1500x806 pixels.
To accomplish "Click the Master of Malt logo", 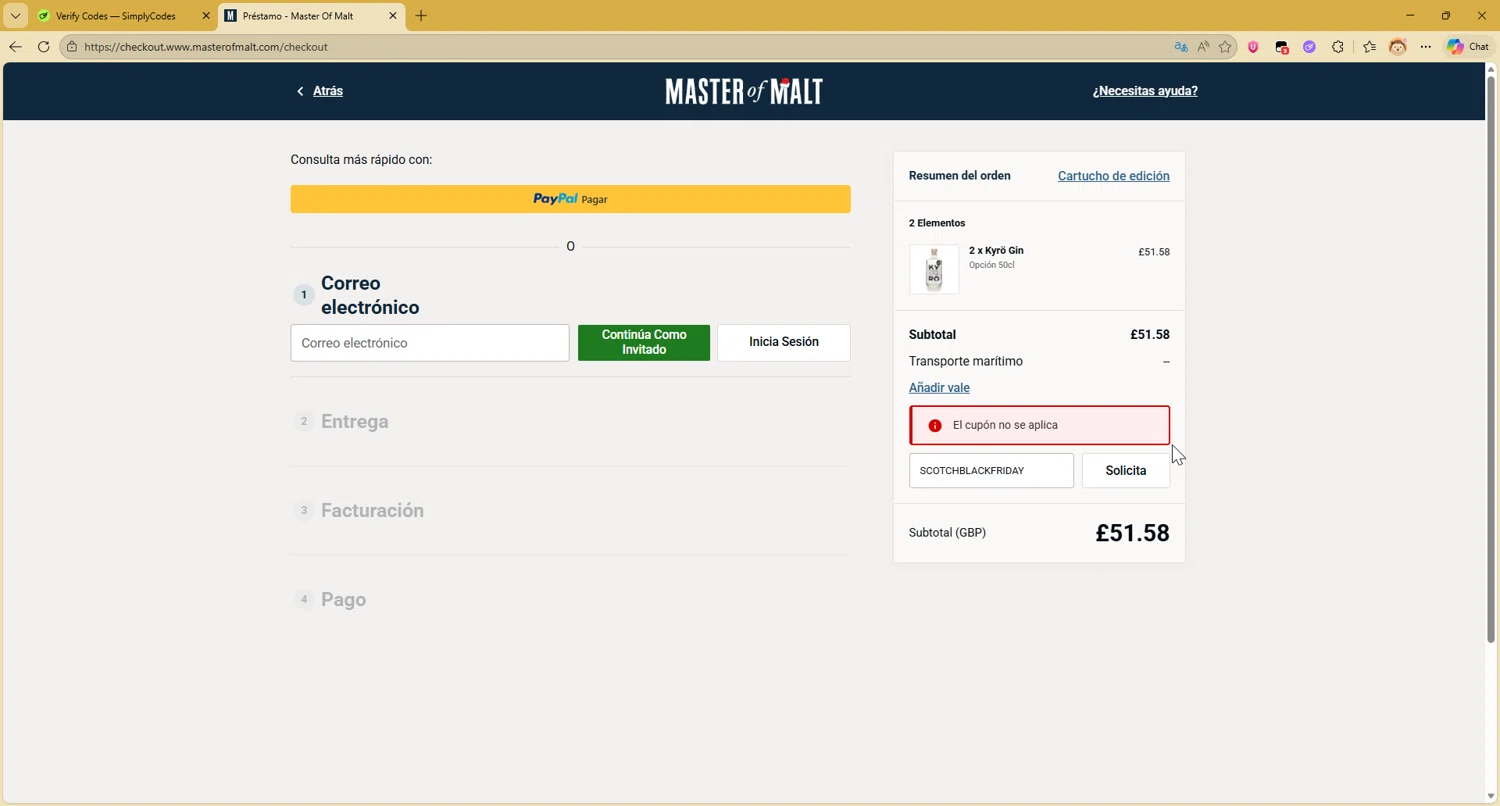I will (x=744, y=91).
